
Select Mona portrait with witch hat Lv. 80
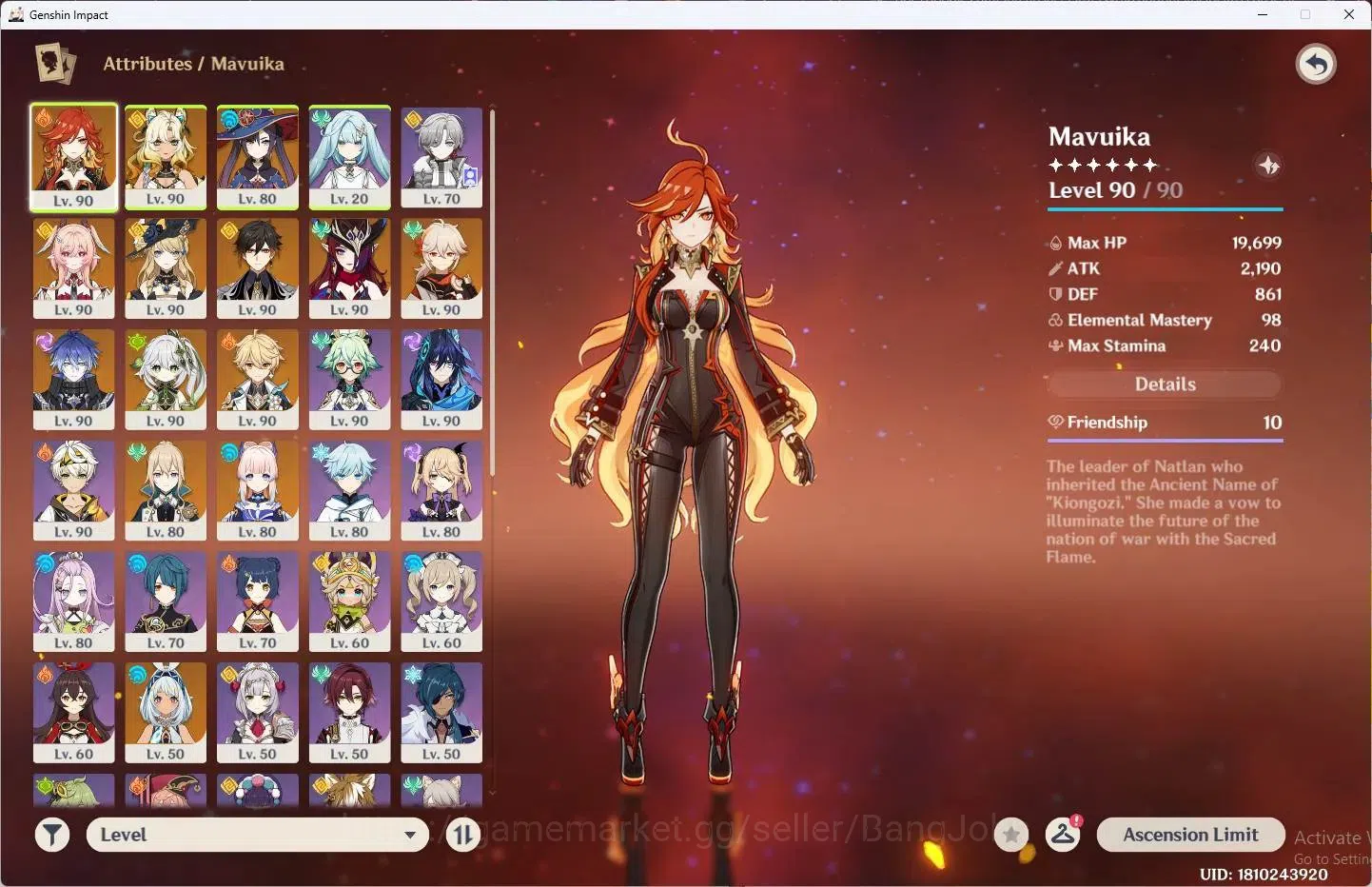257,157
